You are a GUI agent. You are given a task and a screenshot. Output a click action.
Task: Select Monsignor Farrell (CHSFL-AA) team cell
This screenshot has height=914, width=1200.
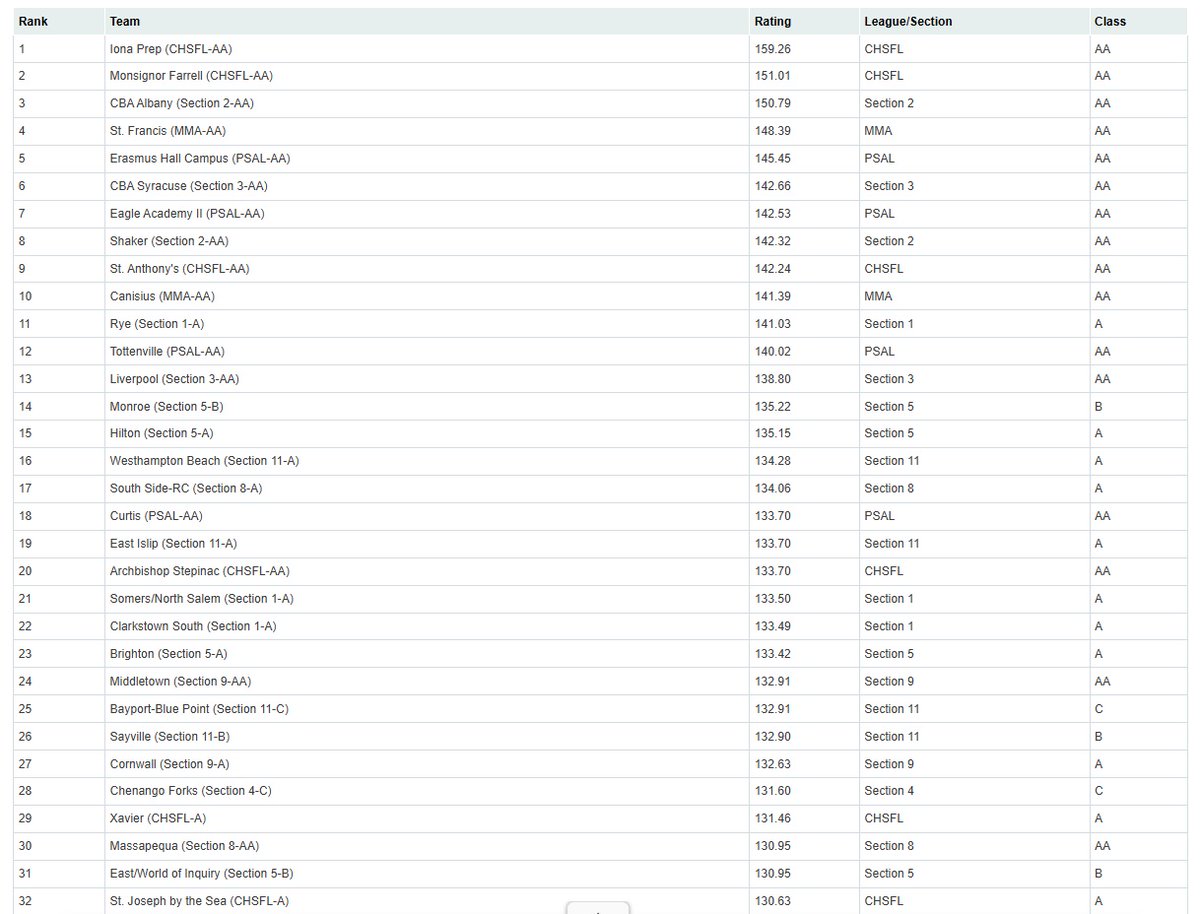pyautogui.click(x=191, y=76)
